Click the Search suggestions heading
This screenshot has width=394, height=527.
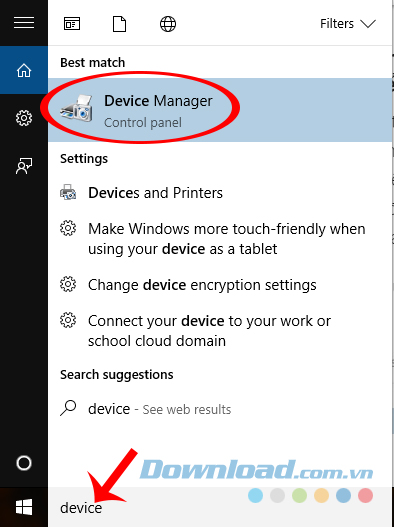117,374
